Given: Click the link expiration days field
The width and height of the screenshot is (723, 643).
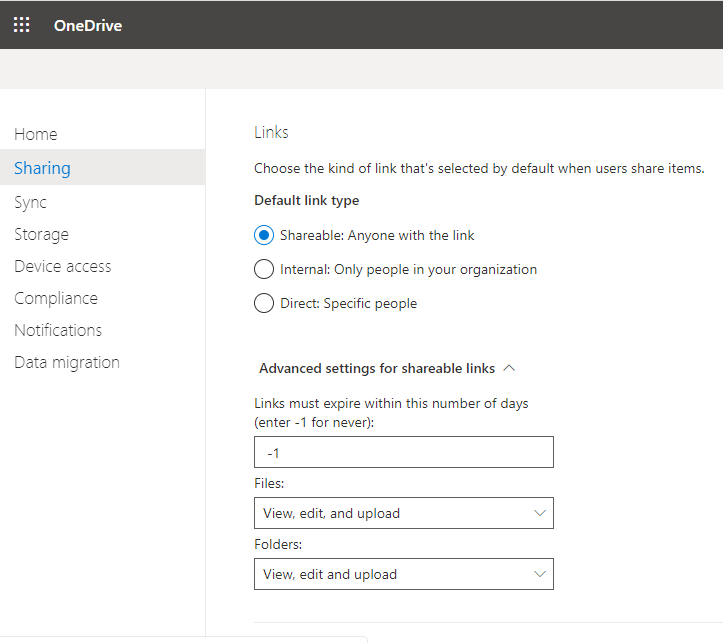Looking at the screenshot, I should point(403,452).
